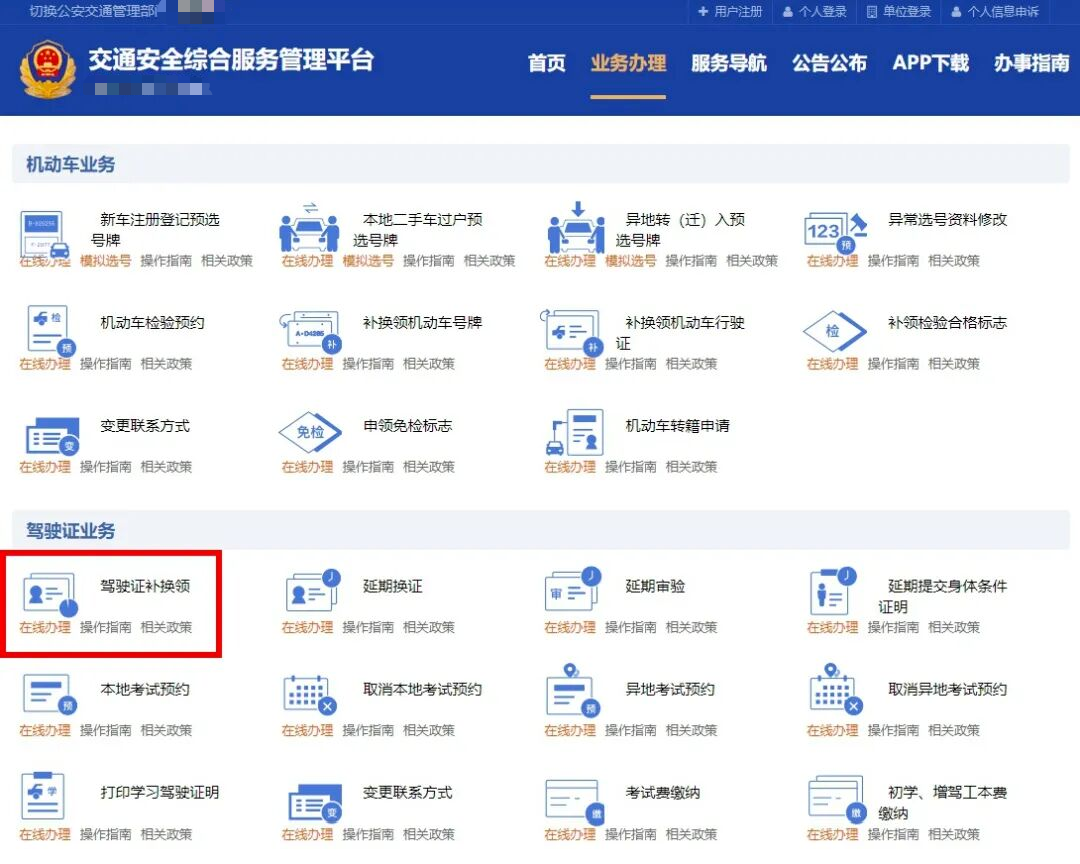1080x864 pixels.
Task: Click the 用户注册 link in top bar
Action: (731, 12)
